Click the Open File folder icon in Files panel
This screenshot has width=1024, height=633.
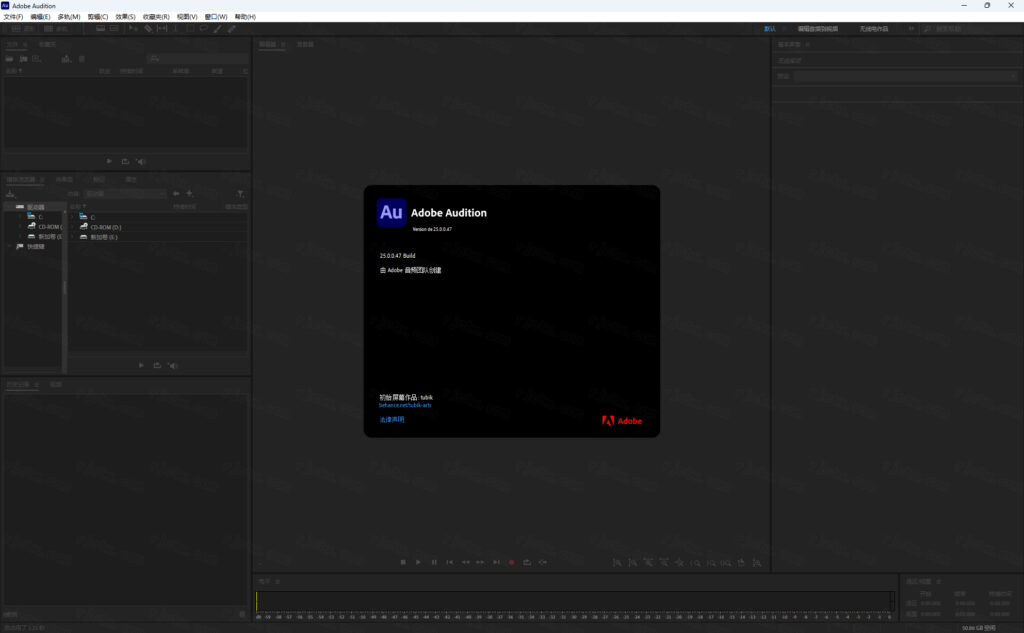coord(10,59)
